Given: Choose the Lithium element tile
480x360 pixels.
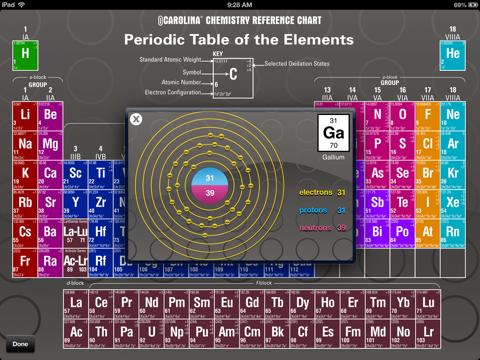Looking at the screenshot, I should [x=25, y=116].
